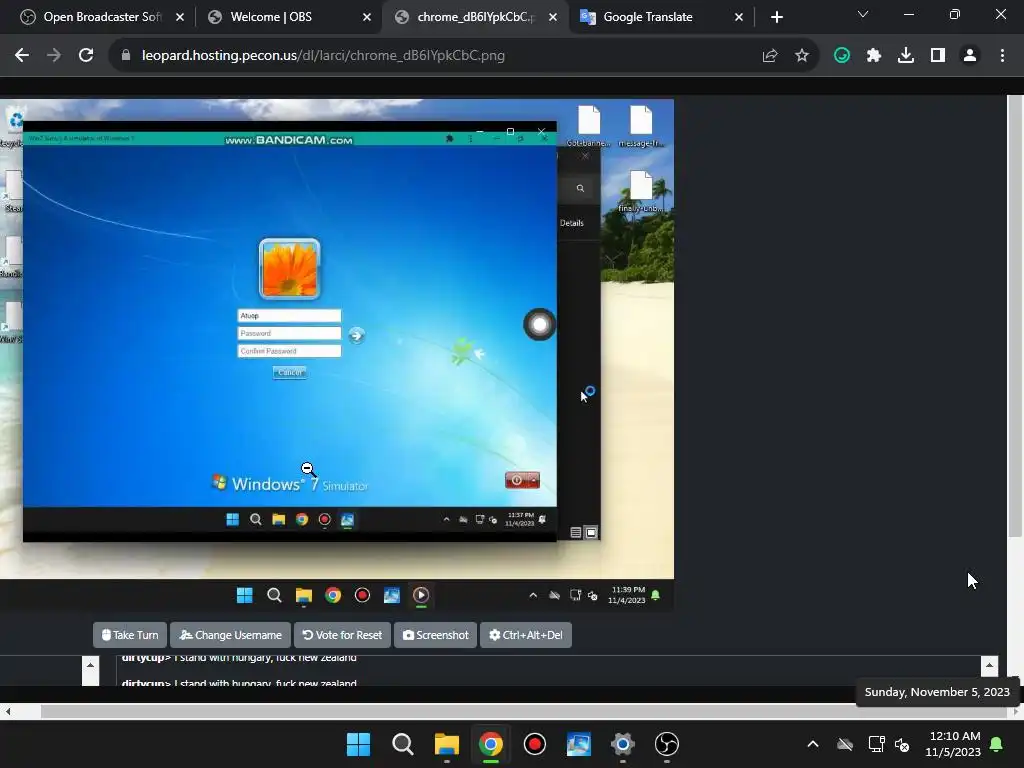Open the finally-unb... file on VM desktop
Screen dimensions: 1024x768
641,191
